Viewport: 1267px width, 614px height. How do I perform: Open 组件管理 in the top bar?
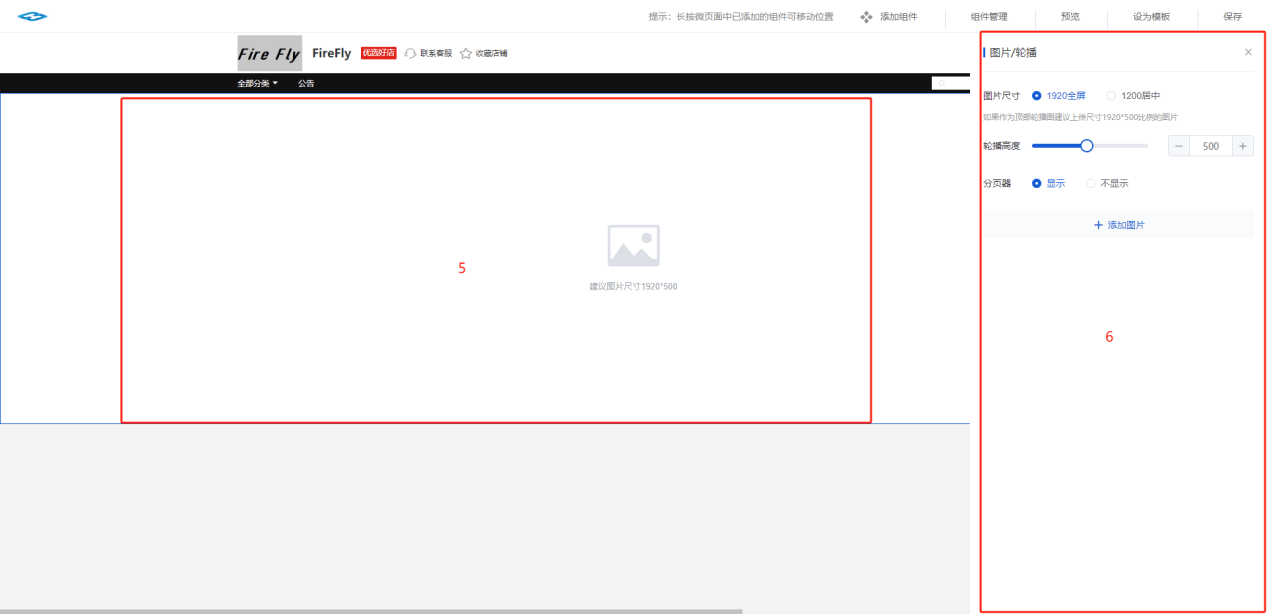[x=989, y=17]
